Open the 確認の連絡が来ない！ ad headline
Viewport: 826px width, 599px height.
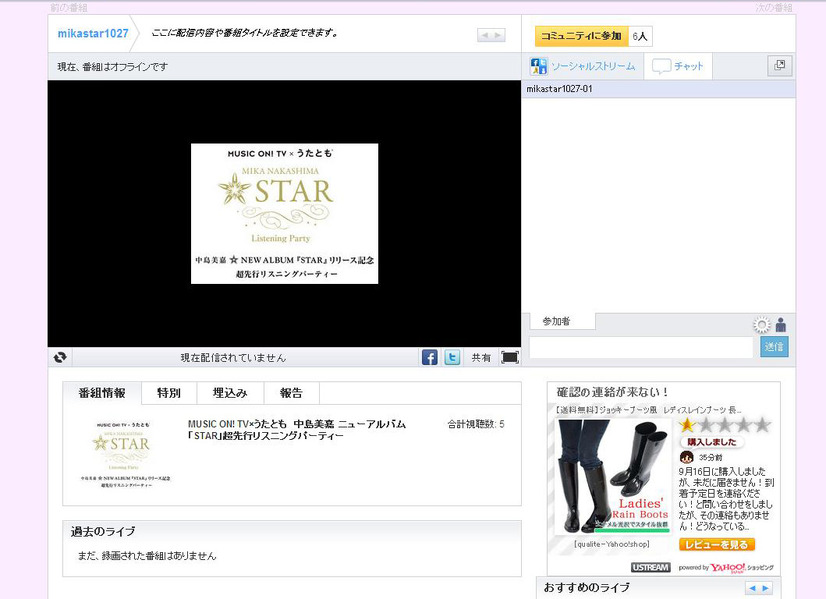click(x=612, y=392)
